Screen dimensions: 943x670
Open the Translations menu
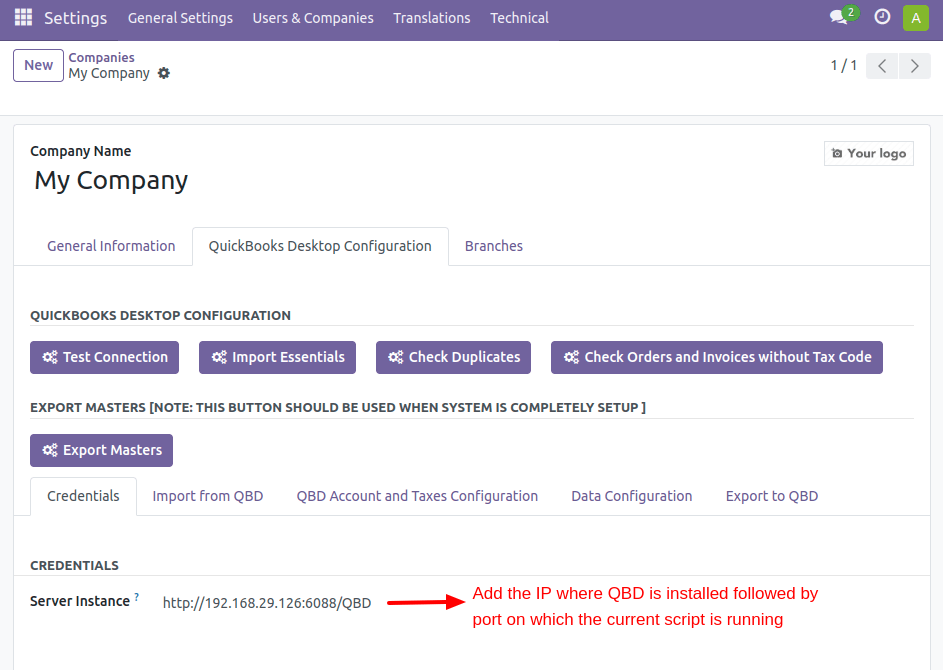(x=432, y=18)
